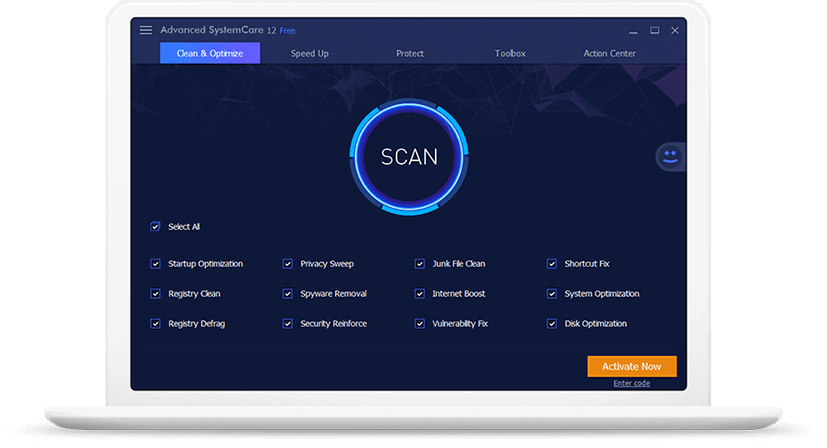Switch to Action Center tab
This screenshot has height=448, width=827.
tap(609, 53)
